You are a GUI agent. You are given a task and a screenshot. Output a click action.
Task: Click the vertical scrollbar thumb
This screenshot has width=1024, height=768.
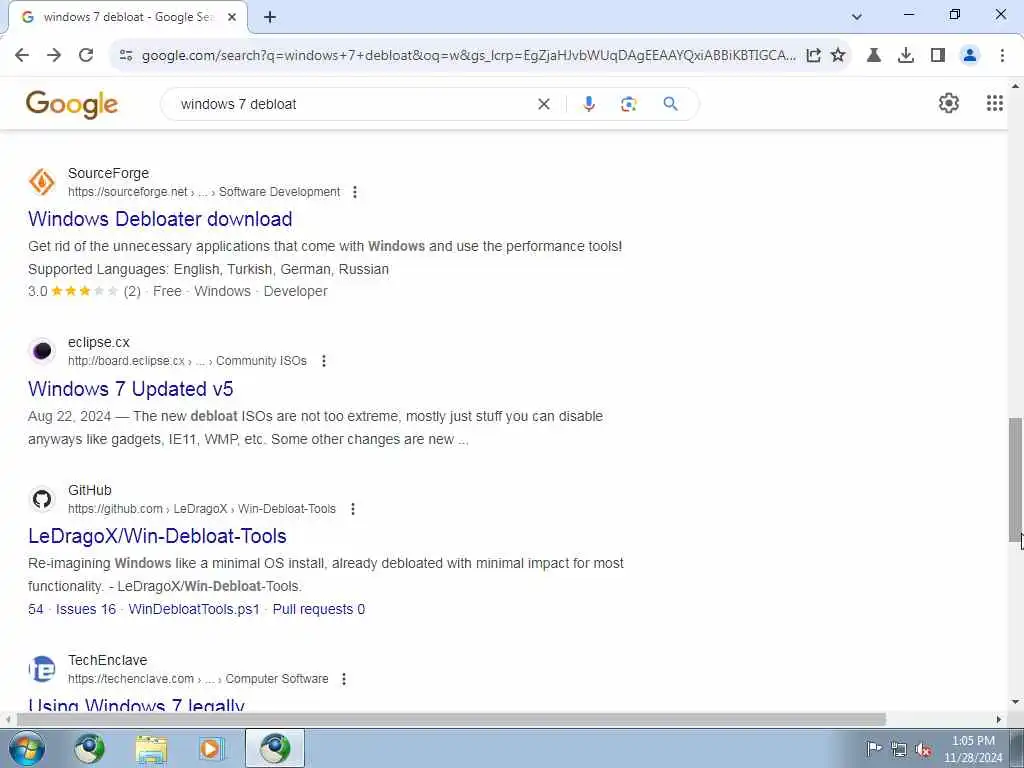point(1016,480)
